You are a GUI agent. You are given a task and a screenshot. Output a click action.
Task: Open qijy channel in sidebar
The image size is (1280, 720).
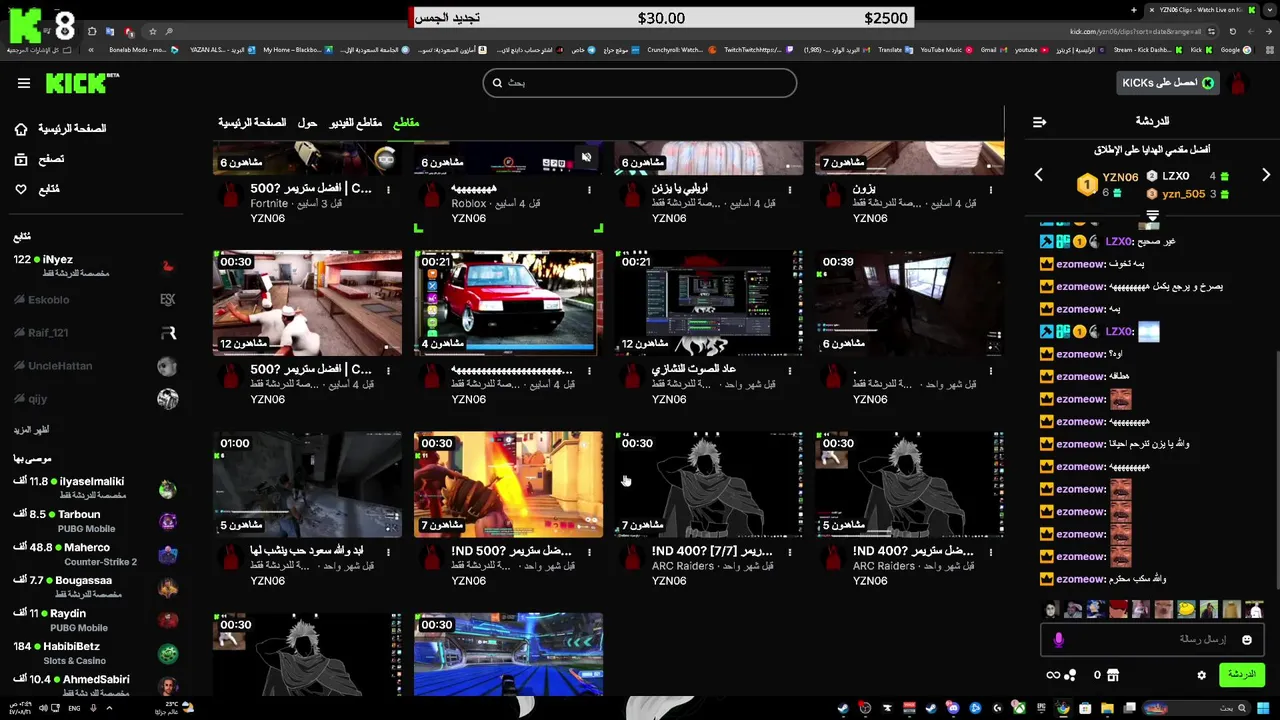coord(95,399)
